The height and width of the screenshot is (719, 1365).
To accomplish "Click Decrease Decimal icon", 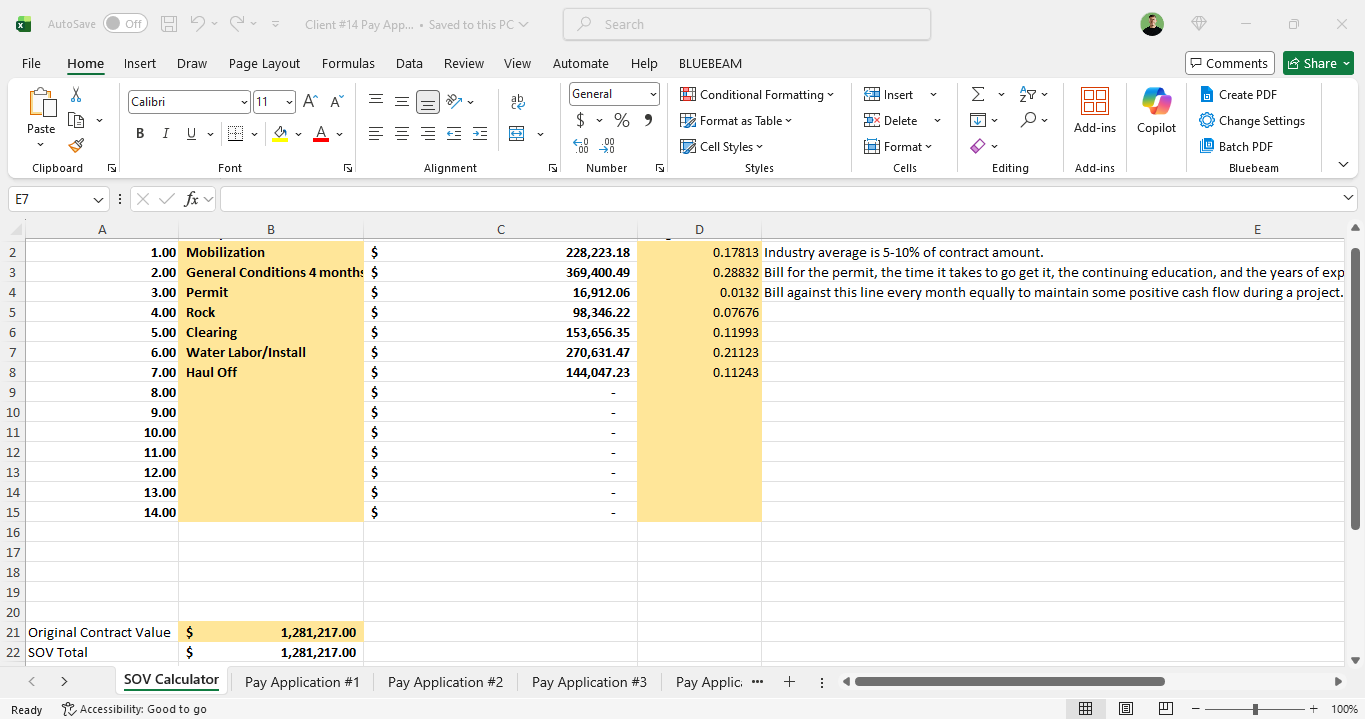I will point(607,146).
